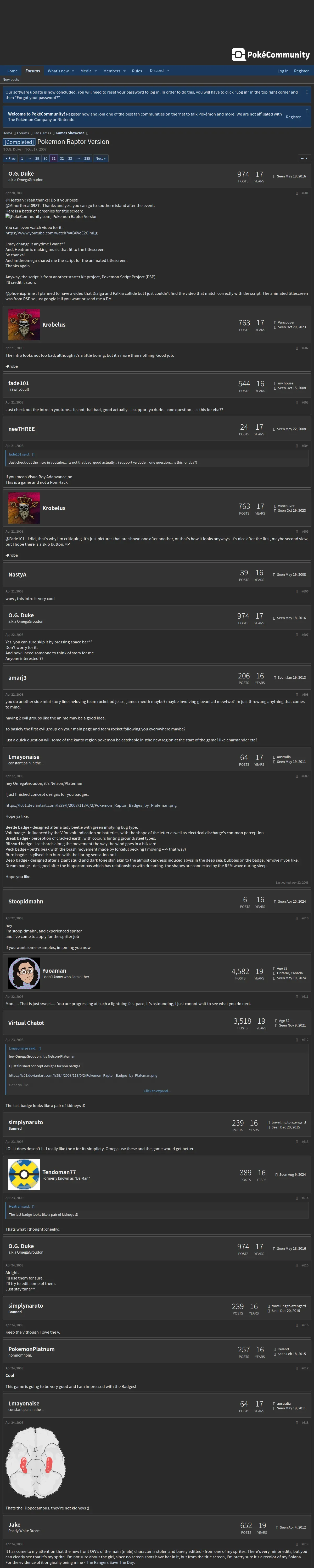Expand quoted post via Click to expand

pos(157,1091)
